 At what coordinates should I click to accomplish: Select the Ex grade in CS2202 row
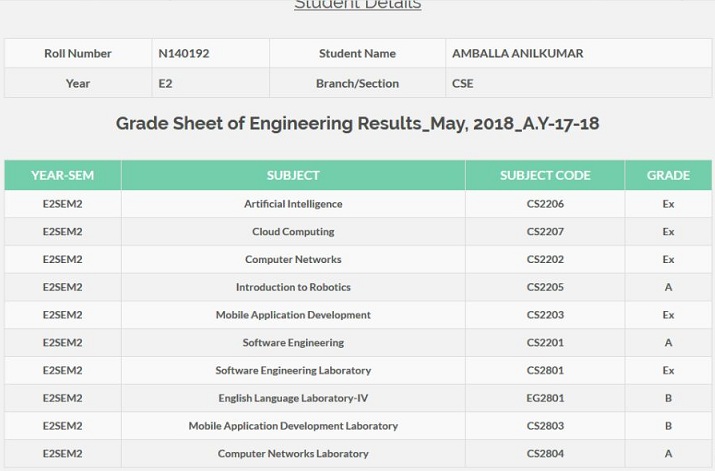coord(668,259)
